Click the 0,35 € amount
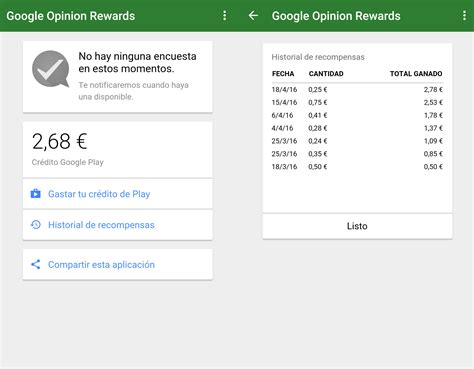 [x=318, y=154]
